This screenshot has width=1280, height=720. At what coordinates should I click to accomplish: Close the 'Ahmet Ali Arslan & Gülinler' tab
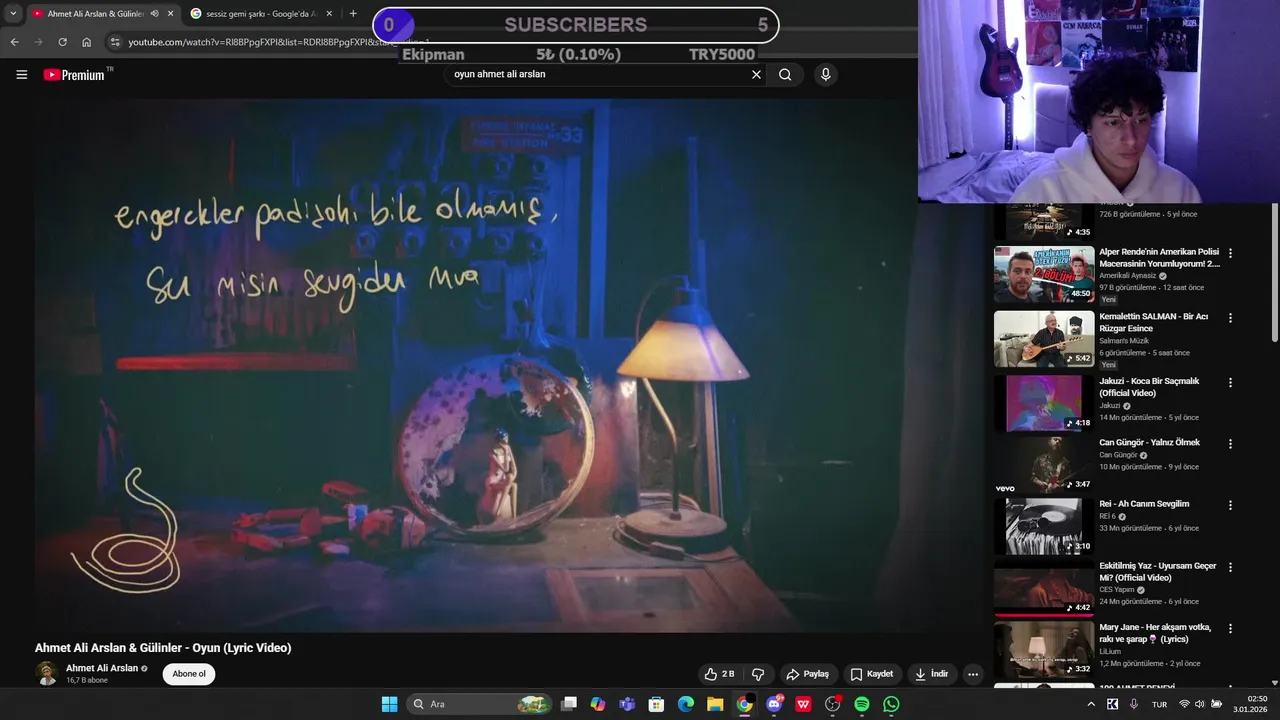pyautogui.click(x=170, y=14)
